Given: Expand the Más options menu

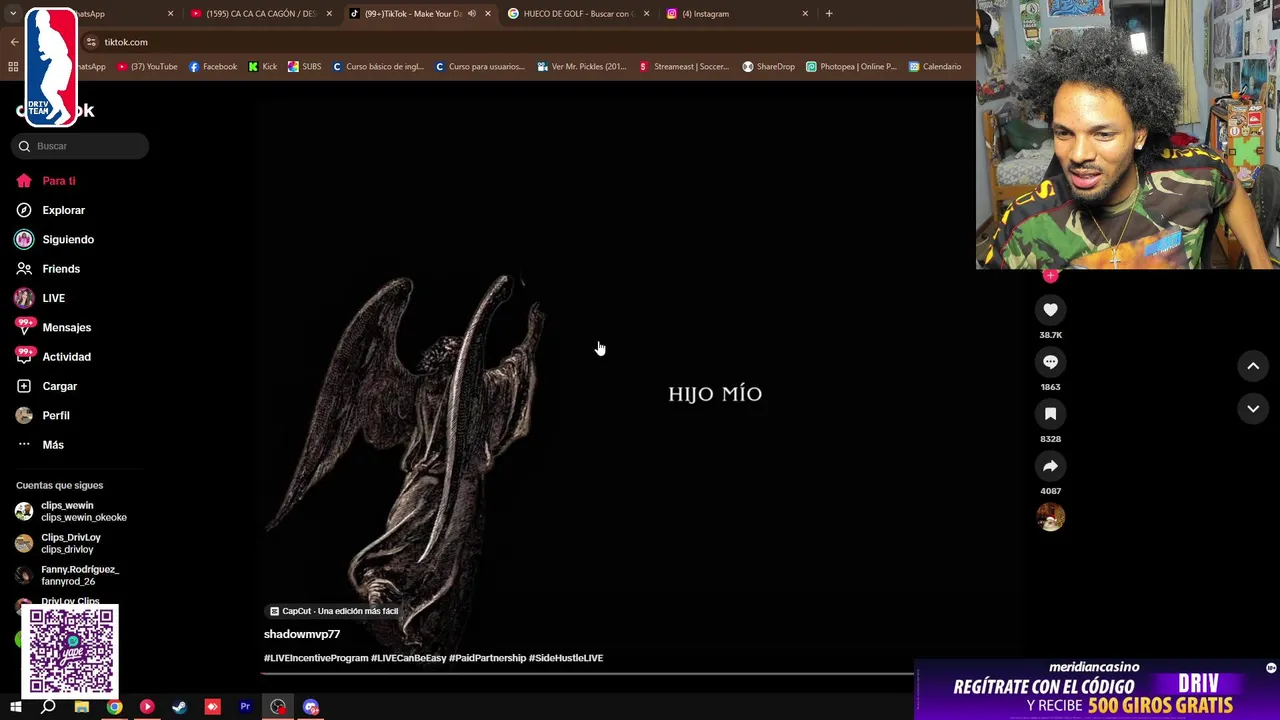Looking at the screenshot, I should (x=52, y=445).
